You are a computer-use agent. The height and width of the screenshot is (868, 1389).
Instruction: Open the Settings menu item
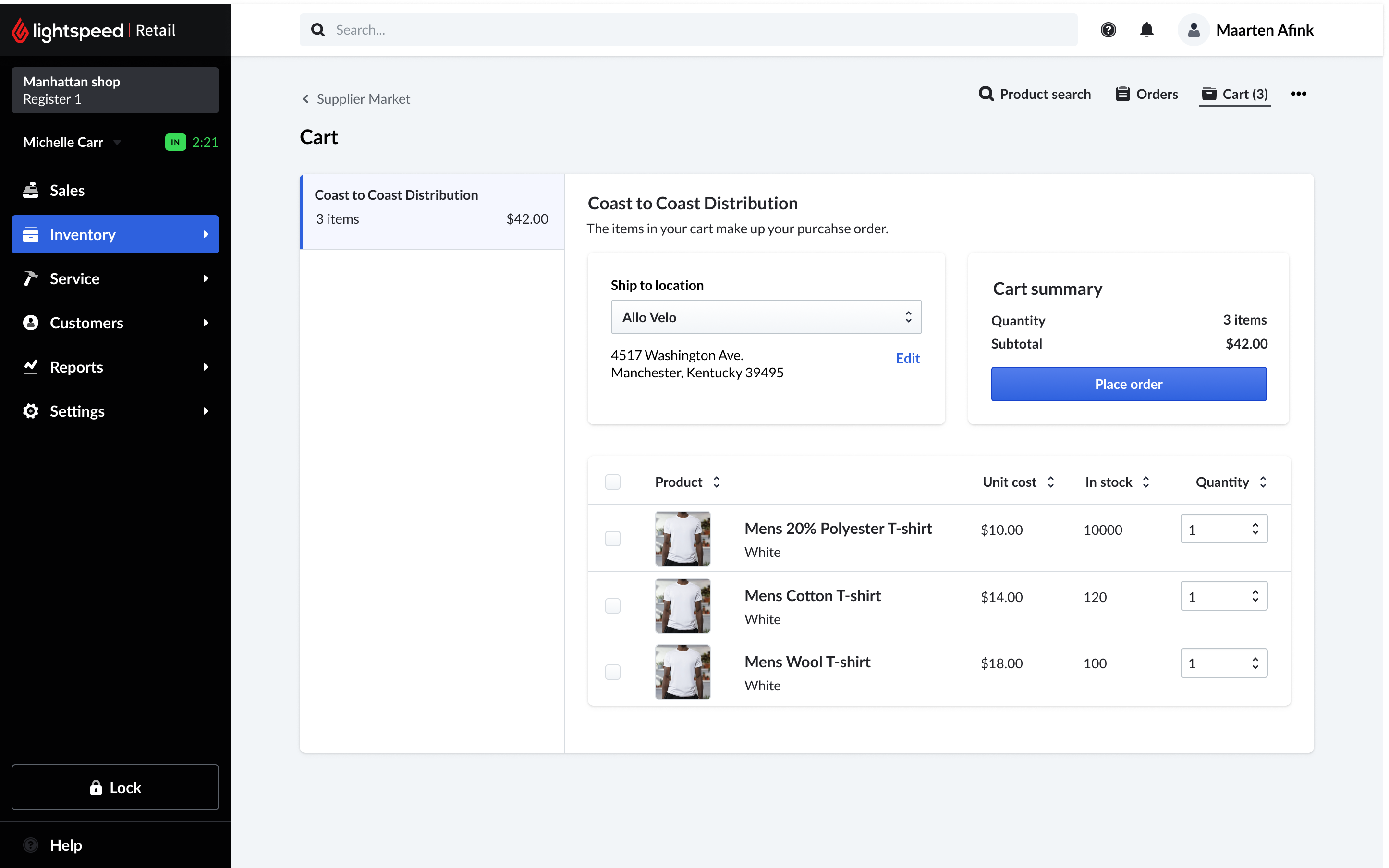[115, 411]
